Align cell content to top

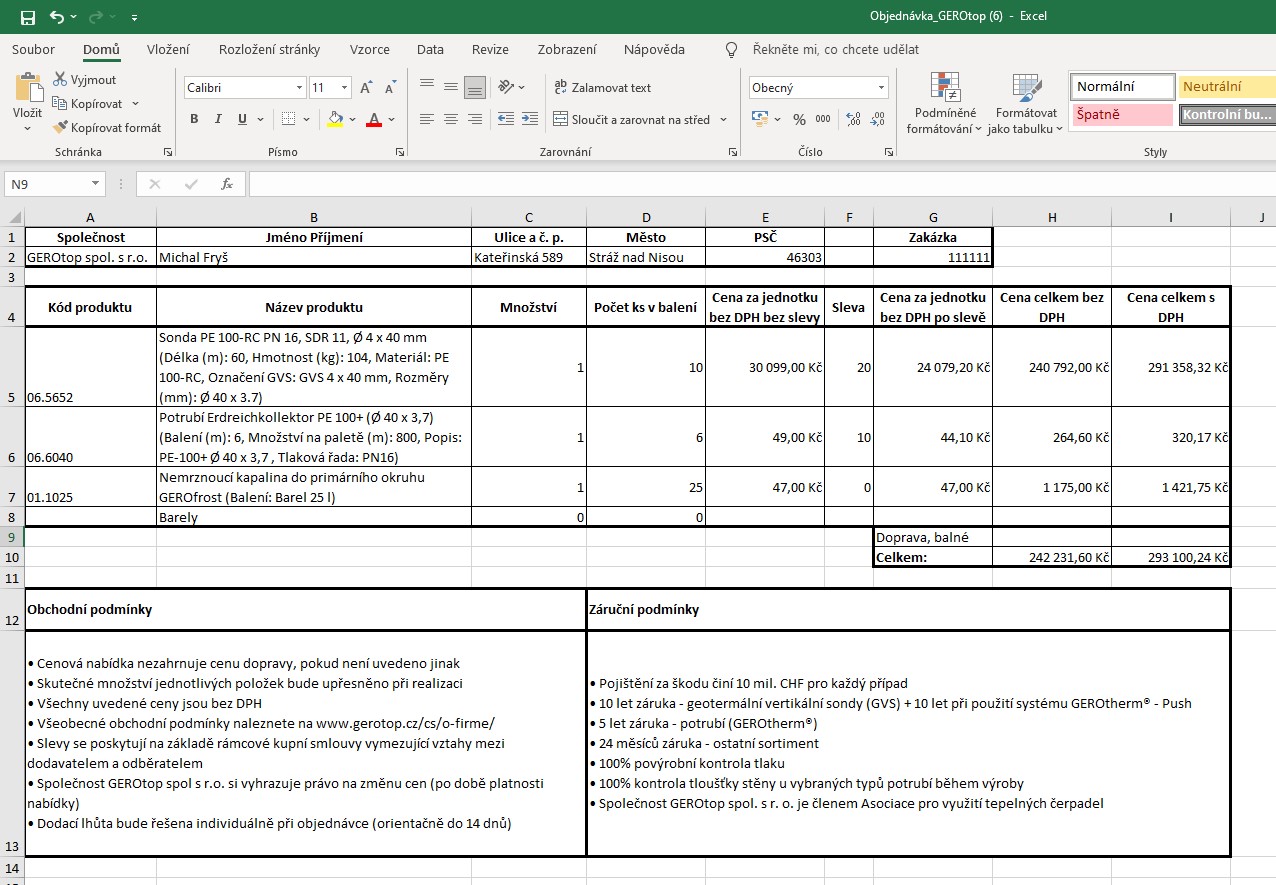click(x=427, y=87)
